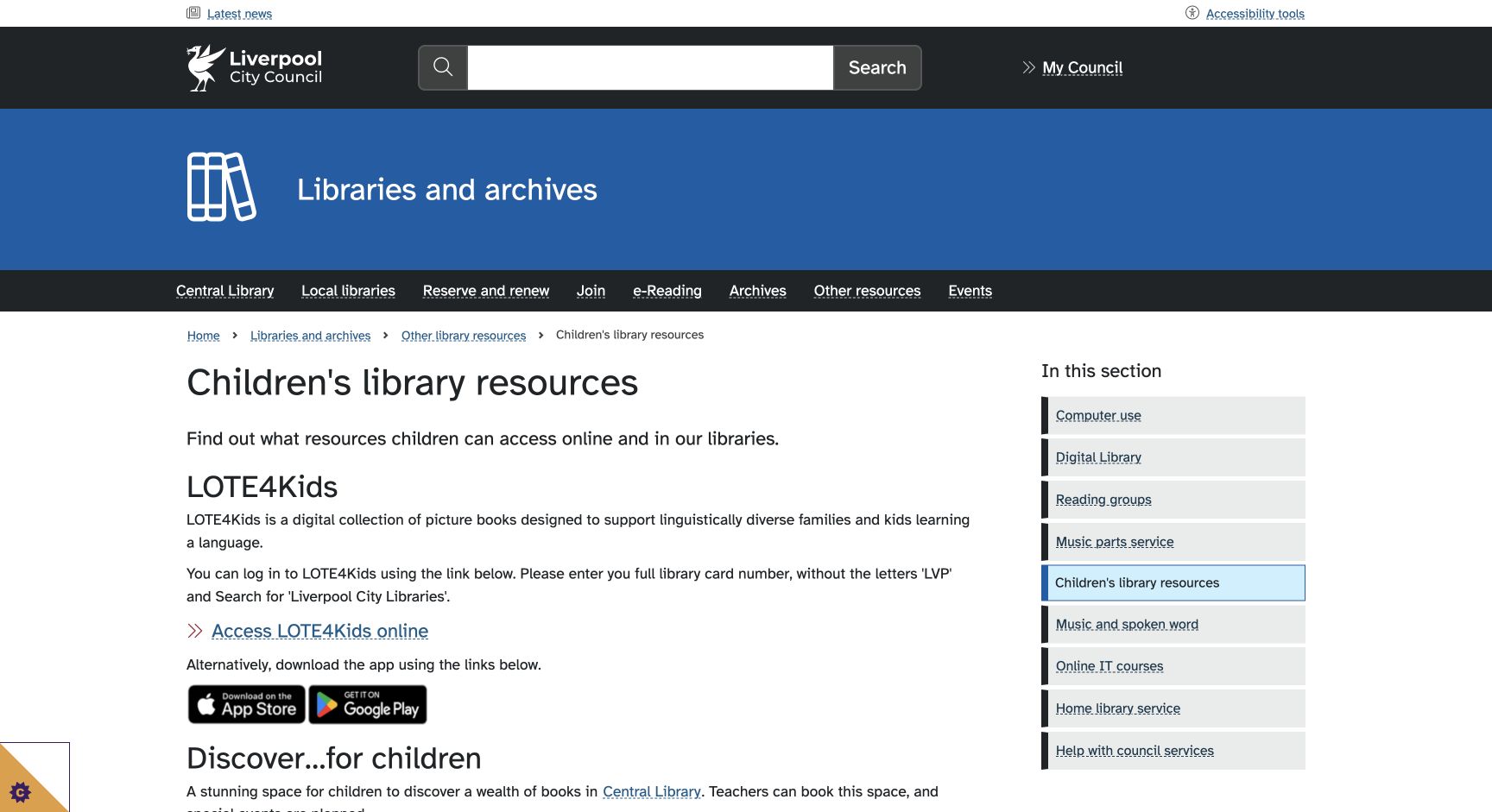Focus the site search text field
Image resolution: width=1492 pixels, height=812 pixels.
(x=650, y=67)
